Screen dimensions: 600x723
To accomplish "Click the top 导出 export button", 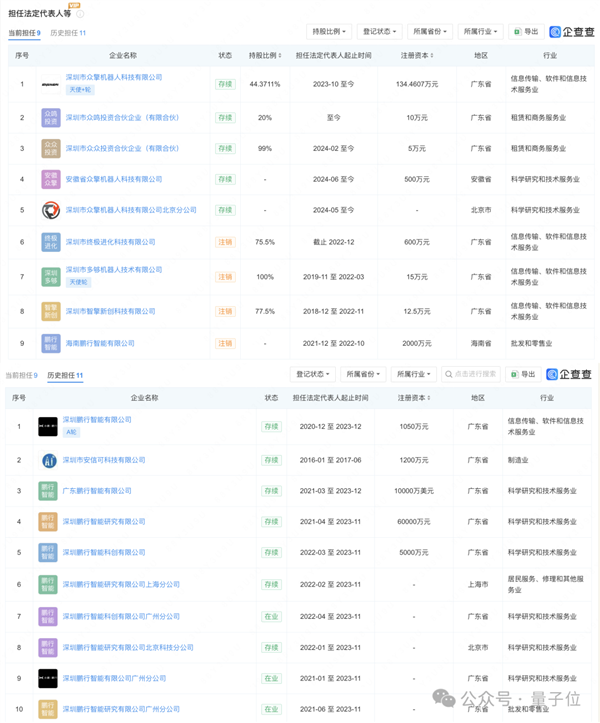I will 526,33.
